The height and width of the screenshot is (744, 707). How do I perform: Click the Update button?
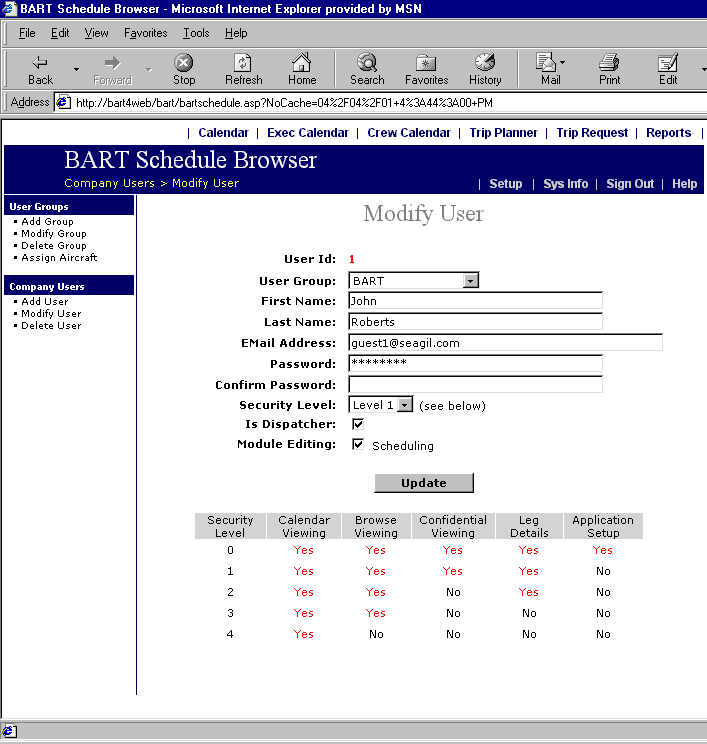tap(424, 483)
